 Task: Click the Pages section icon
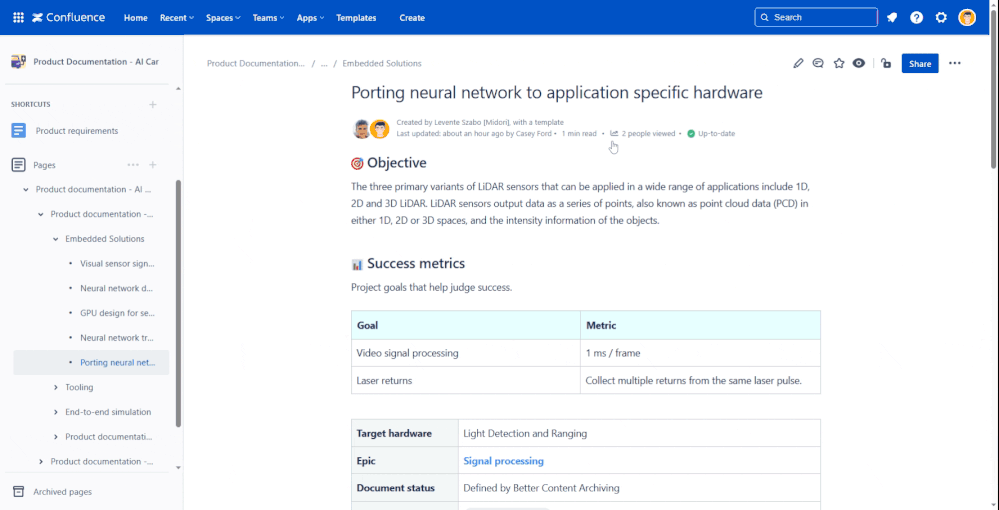[x=18, y=165]
